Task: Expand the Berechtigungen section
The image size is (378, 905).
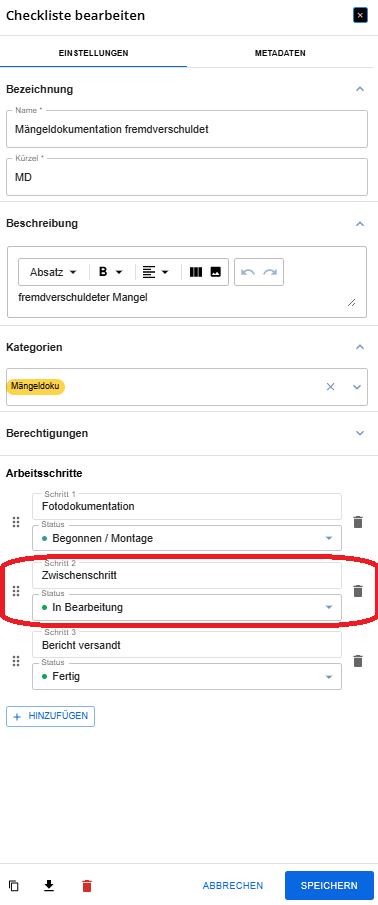Action: [x=360, y=433]
